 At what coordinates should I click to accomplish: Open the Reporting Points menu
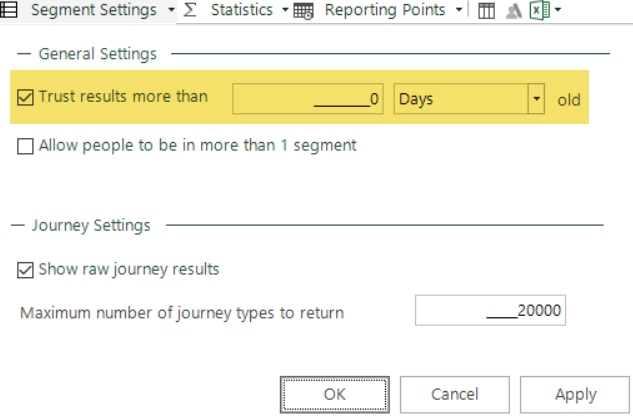[385, 10]
